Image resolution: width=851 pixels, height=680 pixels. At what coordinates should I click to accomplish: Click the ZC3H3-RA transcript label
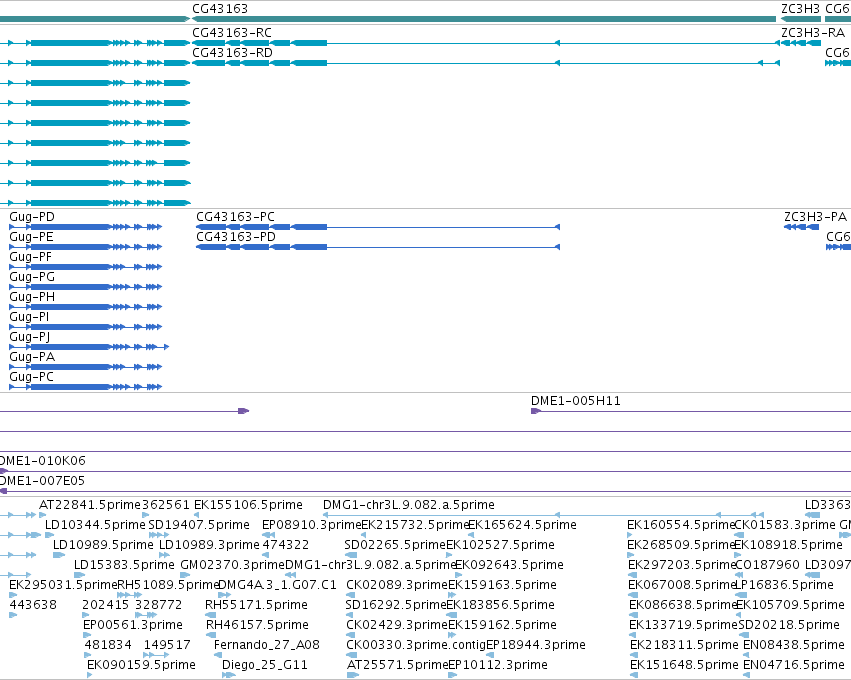pyautogui.click(x=812, y=33)
